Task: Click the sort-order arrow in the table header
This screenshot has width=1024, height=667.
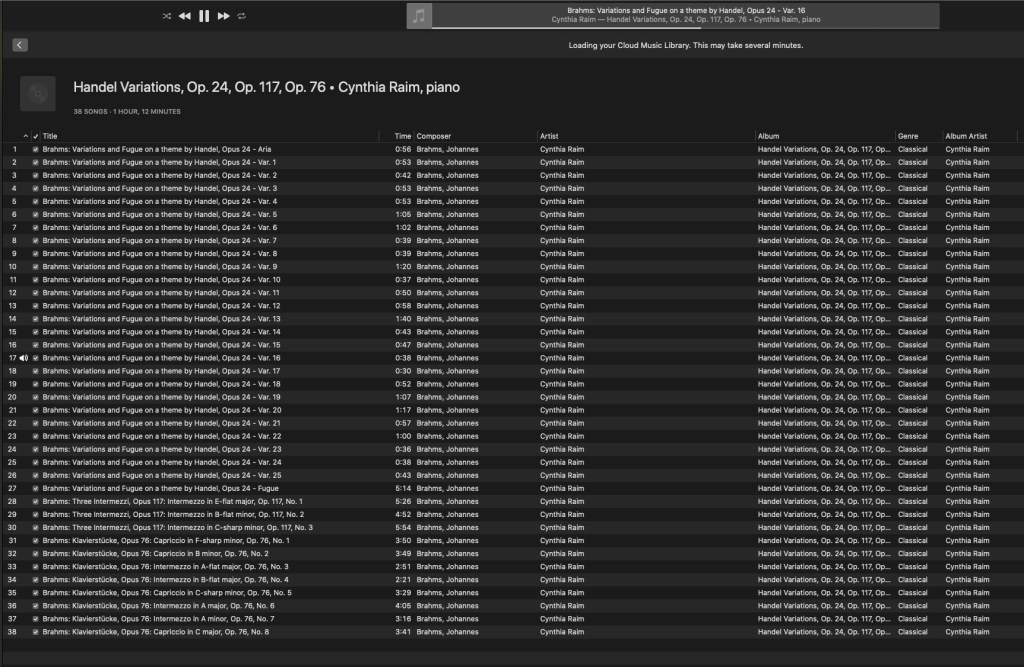Action: (26, 136)
